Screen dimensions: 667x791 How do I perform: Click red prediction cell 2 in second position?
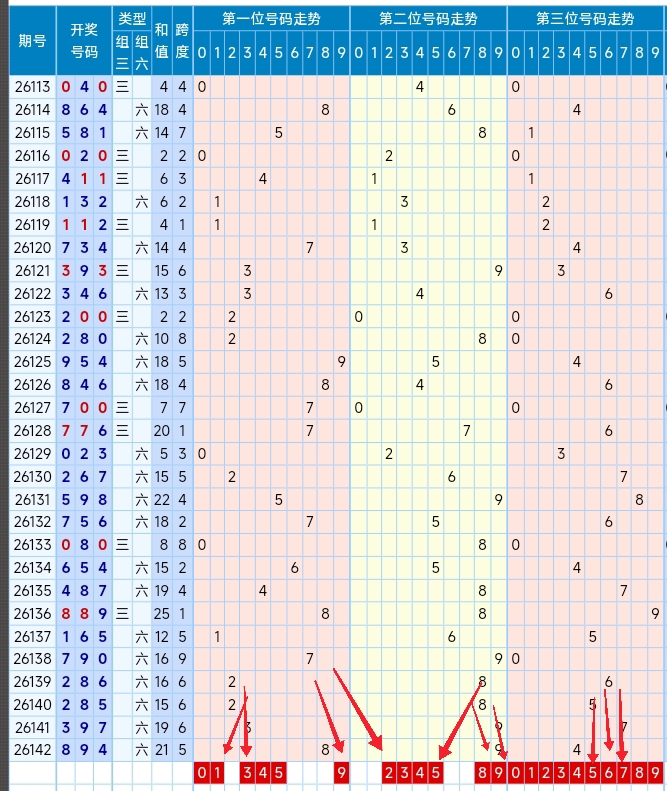pyautogui.click(x=389, y=772)
